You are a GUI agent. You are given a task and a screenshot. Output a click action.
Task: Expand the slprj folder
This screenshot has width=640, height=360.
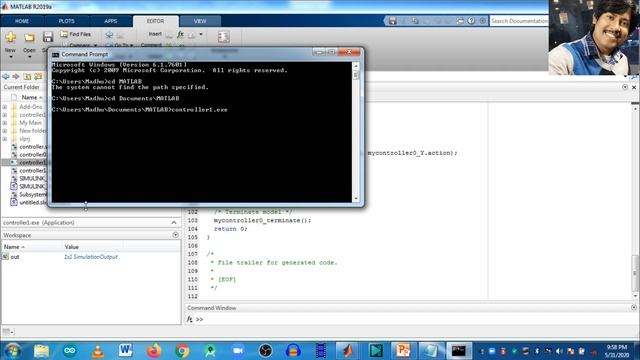pos(5,139)
